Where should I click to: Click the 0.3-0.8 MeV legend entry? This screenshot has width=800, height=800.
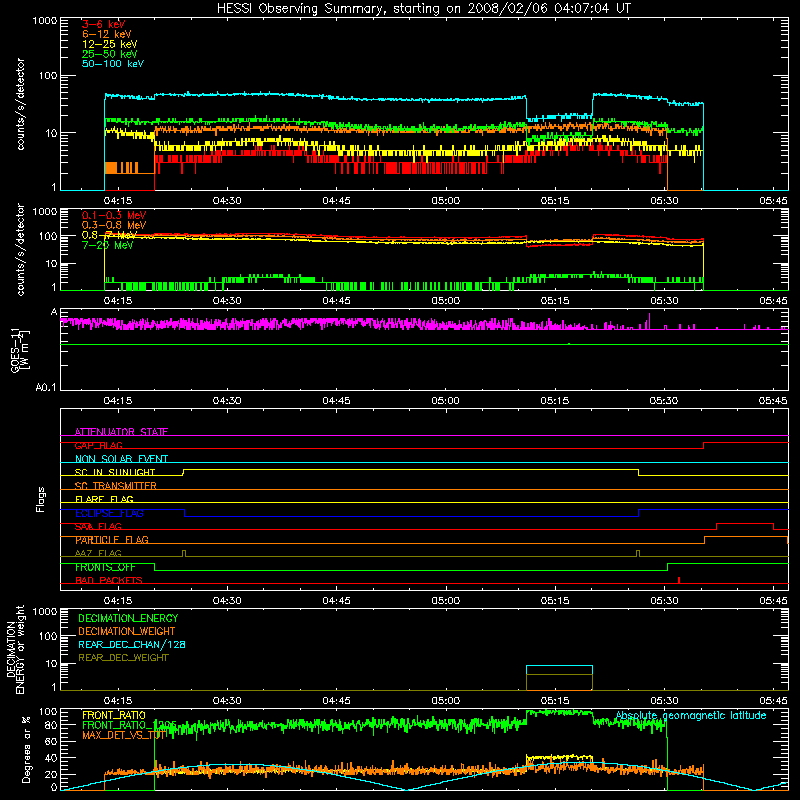(114, 225)
